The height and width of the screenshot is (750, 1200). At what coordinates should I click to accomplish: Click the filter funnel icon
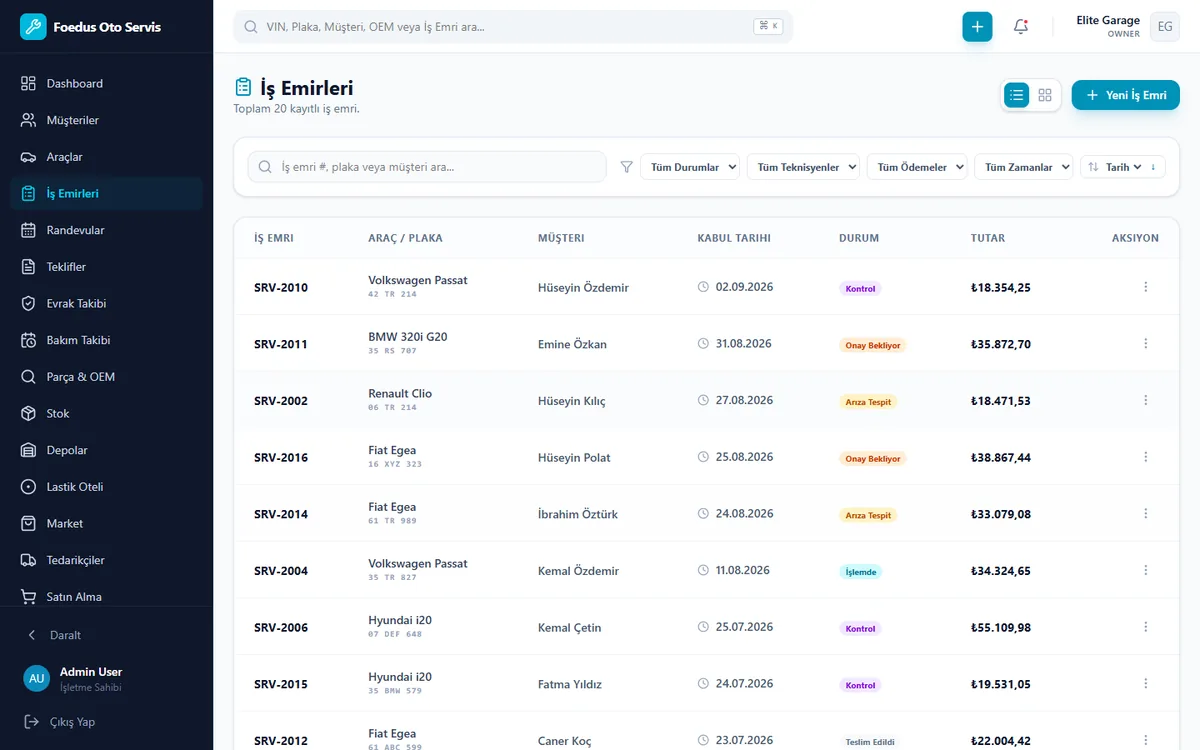[627, 167]
